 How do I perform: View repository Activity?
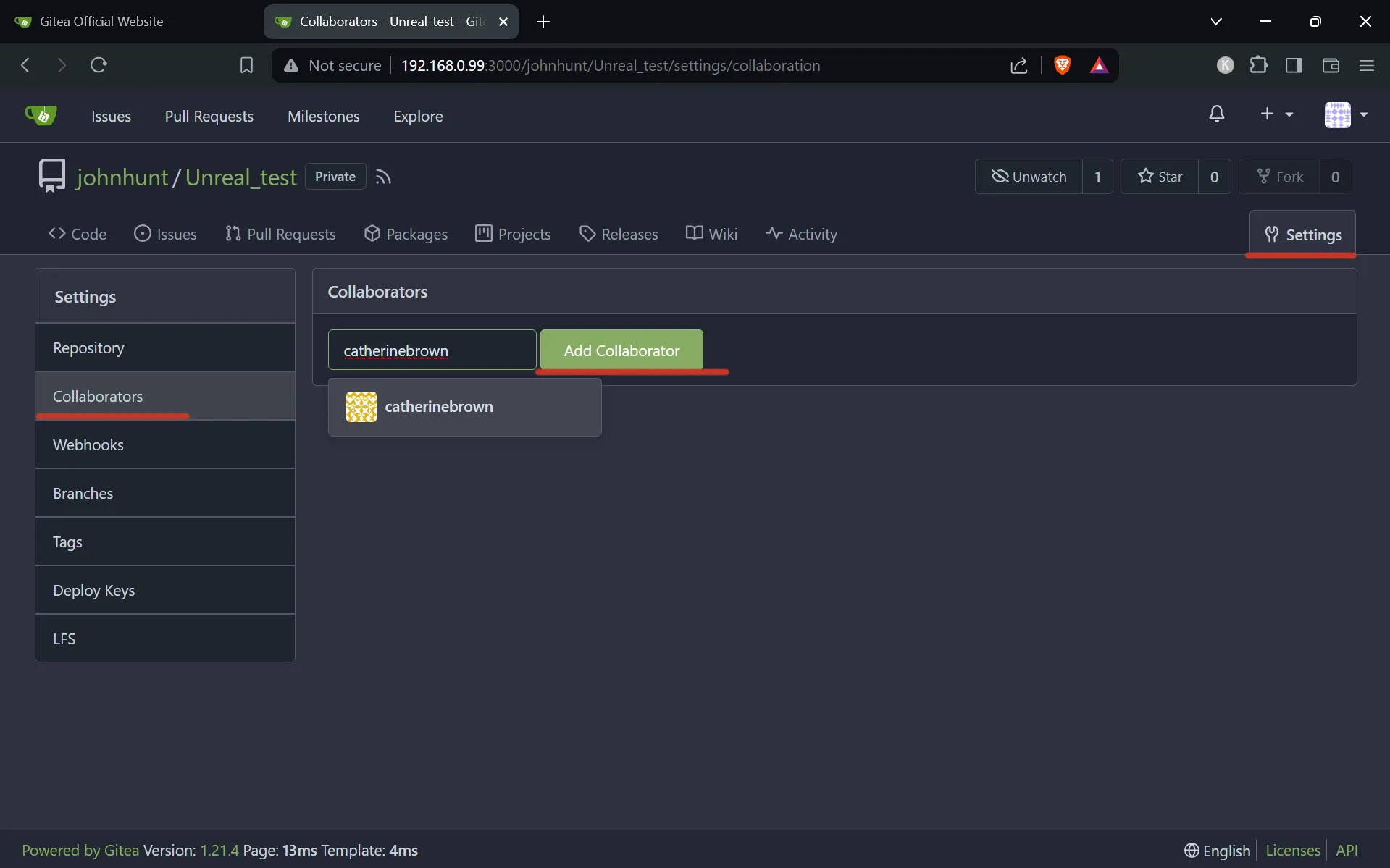coord(801,234)
